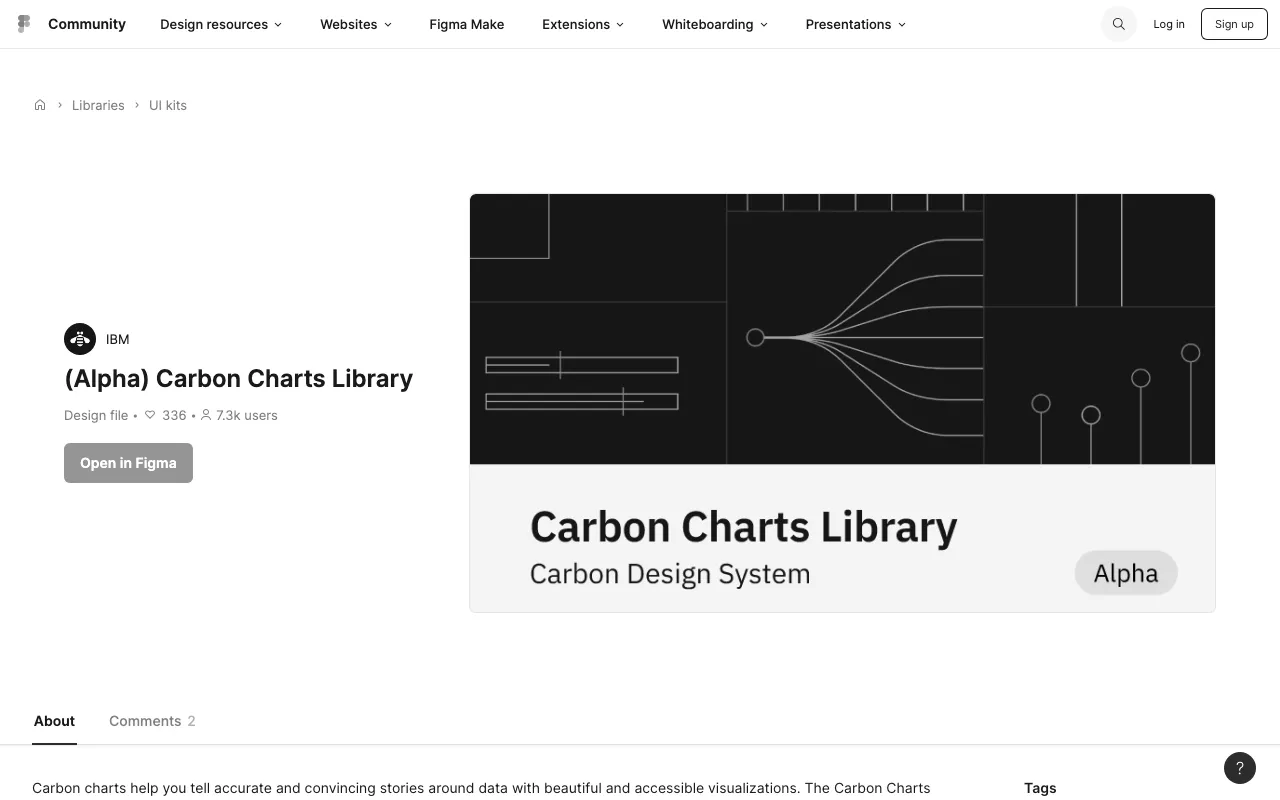Click the 7.3k users text
1280x800 pixels.
[247, 415]
